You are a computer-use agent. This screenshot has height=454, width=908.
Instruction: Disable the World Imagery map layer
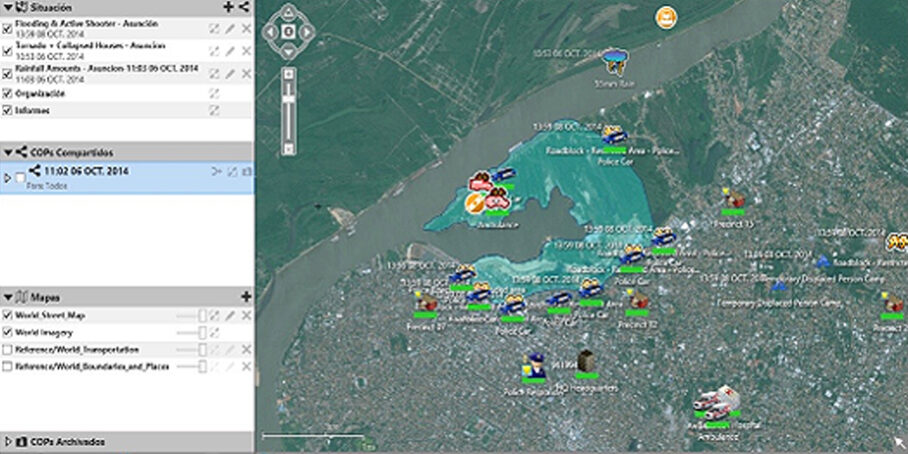coord(8,333)
